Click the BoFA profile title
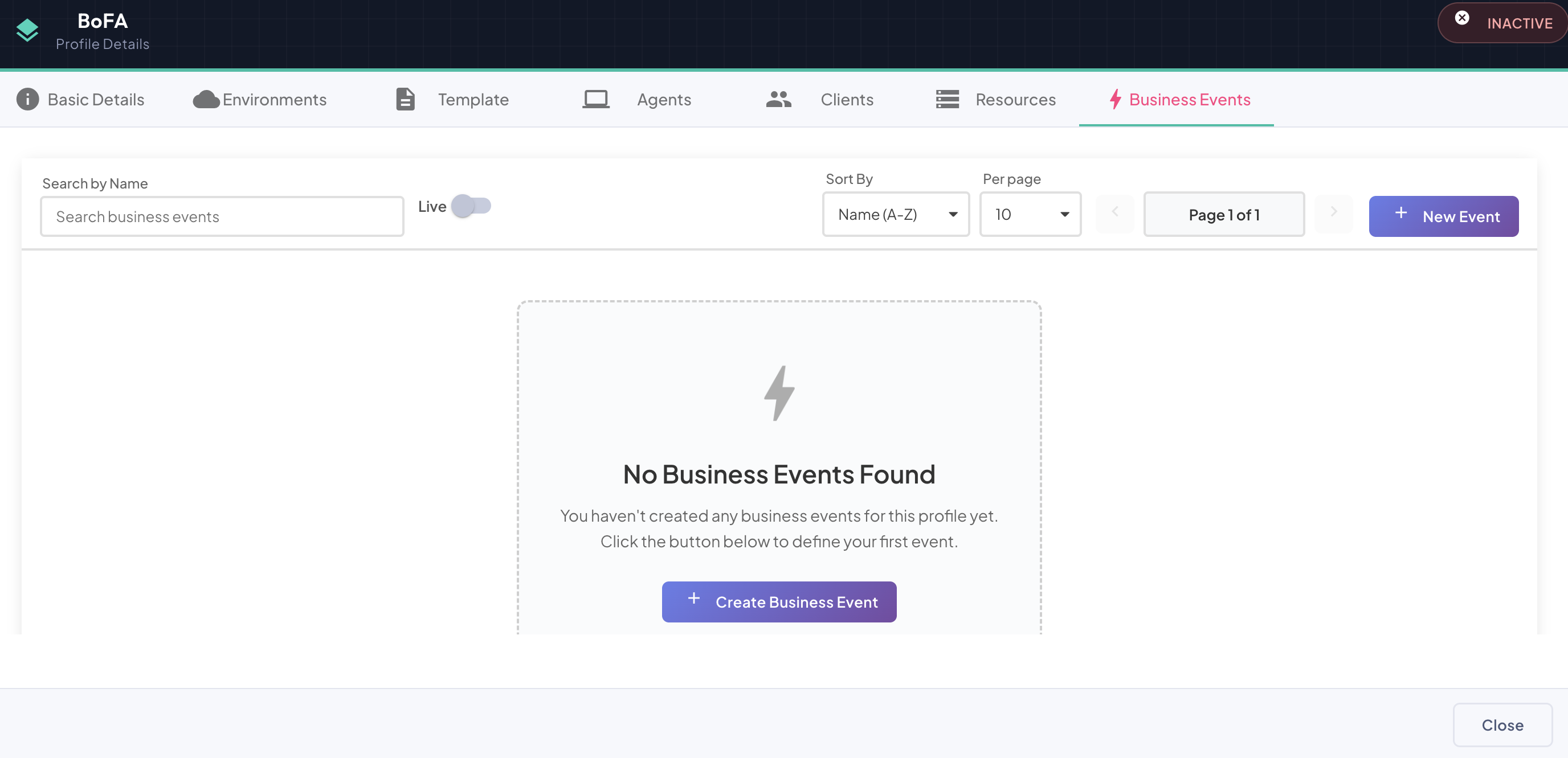This screenshot has height=758, width=1568. point(102,21)
